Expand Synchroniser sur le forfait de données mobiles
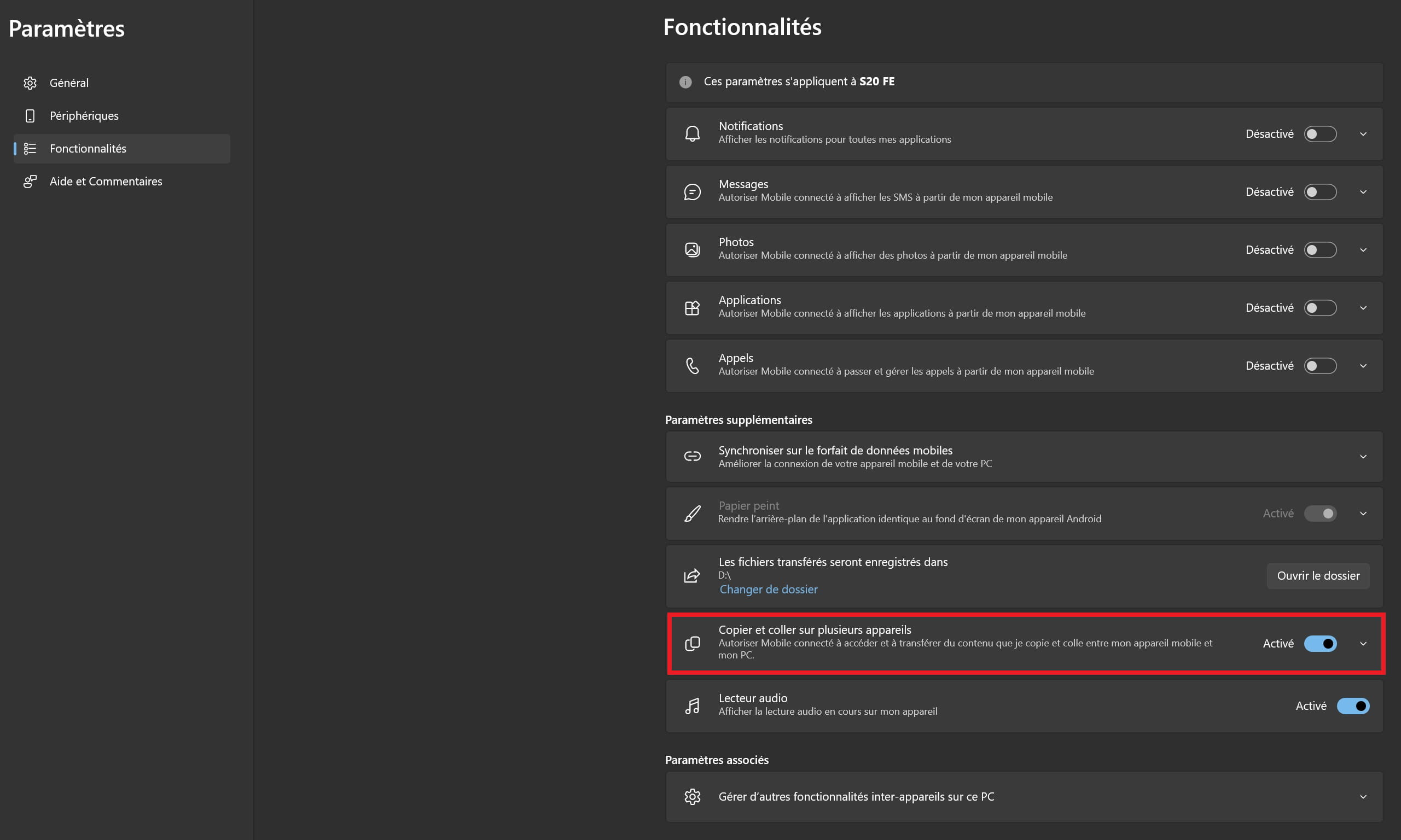The image size is (1401, 840). pyautogui.click(x=1363, y=457)
